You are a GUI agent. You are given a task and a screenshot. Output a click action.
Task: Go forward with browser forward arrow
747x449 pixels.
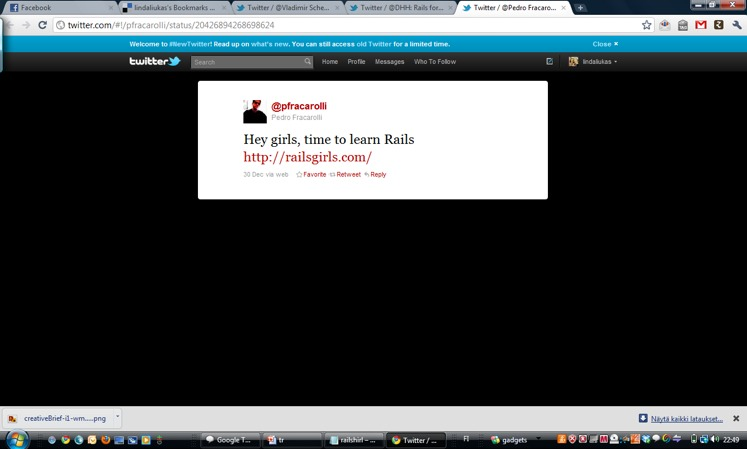[x=26, y=25]
